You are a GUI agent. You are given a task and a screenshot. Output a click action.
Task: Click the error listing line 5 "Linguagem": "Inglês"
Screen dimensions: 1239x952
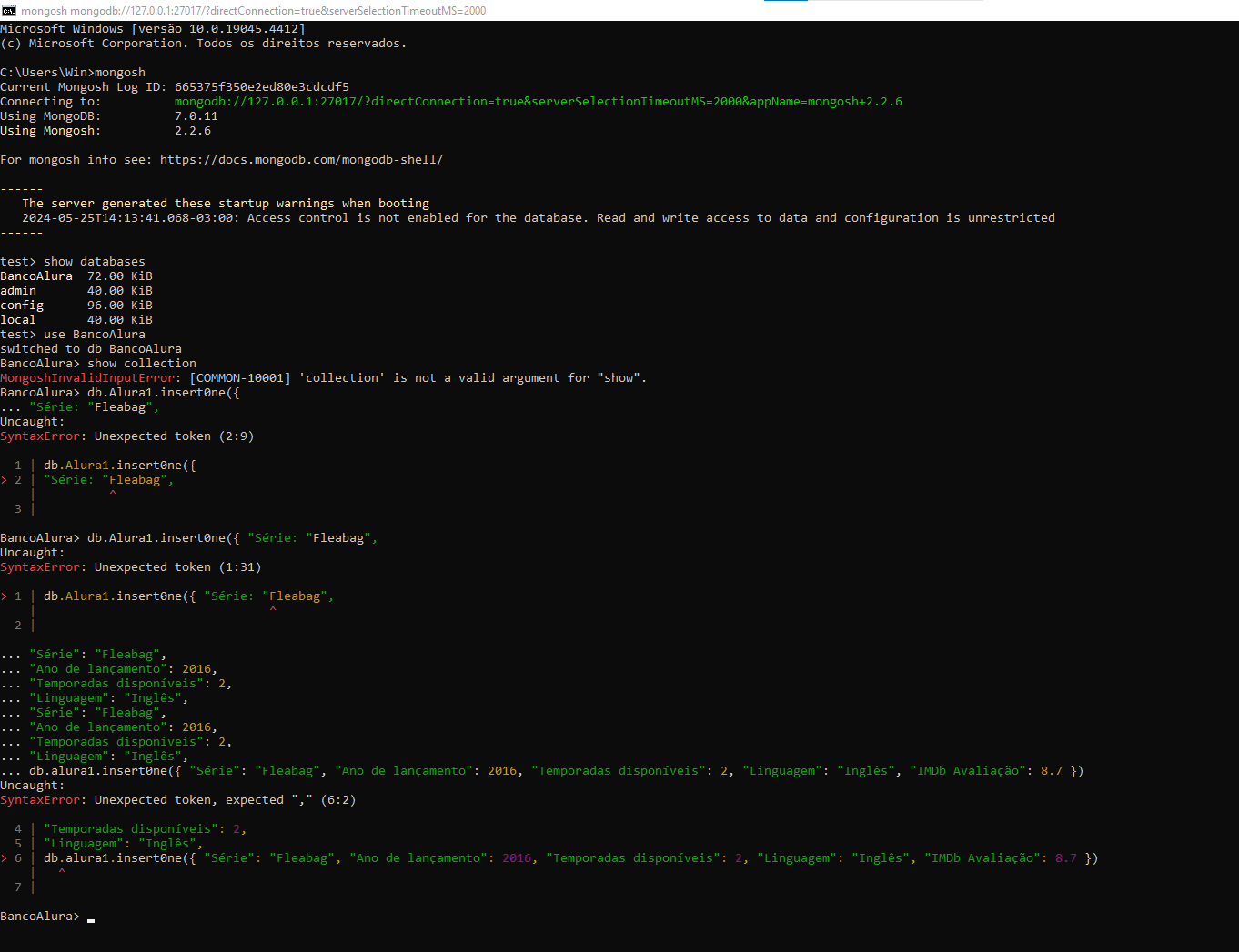pyautogui.click(x=109, y=844)
